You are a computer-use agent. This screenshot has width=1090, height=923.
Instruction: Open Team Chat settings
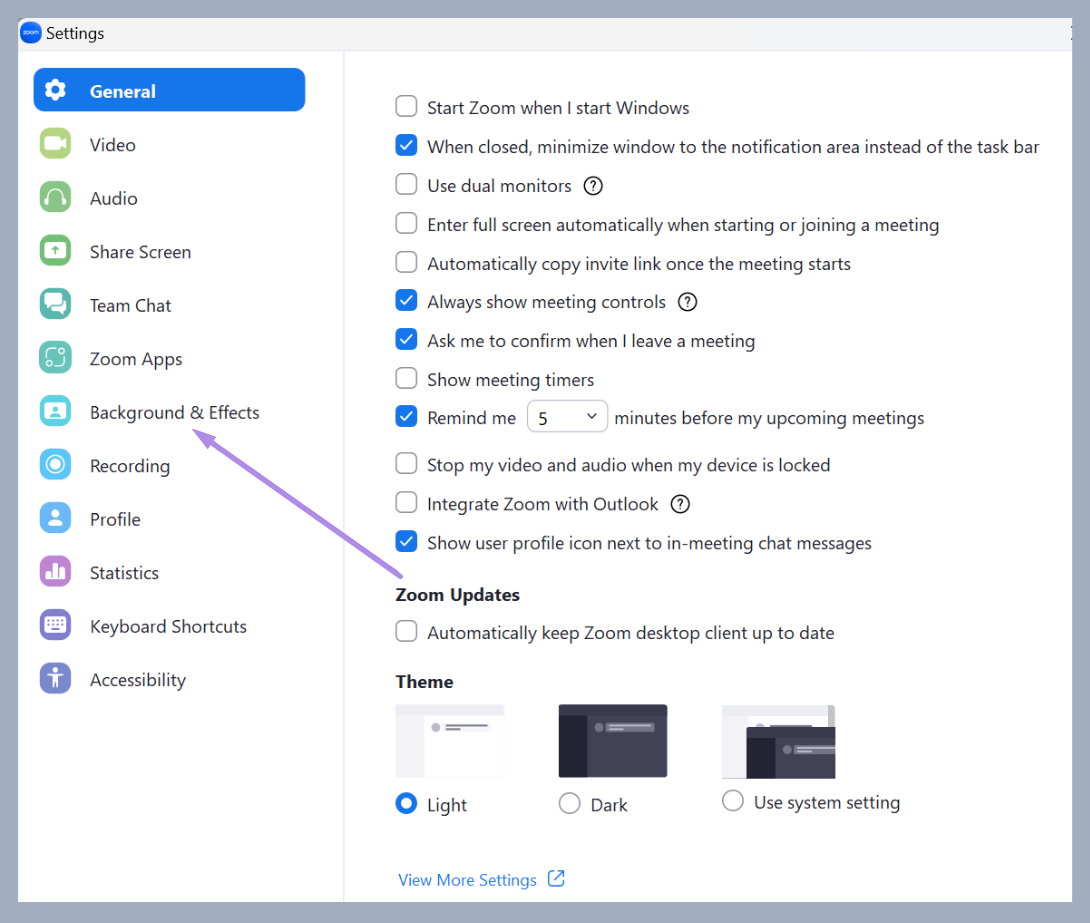169,304
